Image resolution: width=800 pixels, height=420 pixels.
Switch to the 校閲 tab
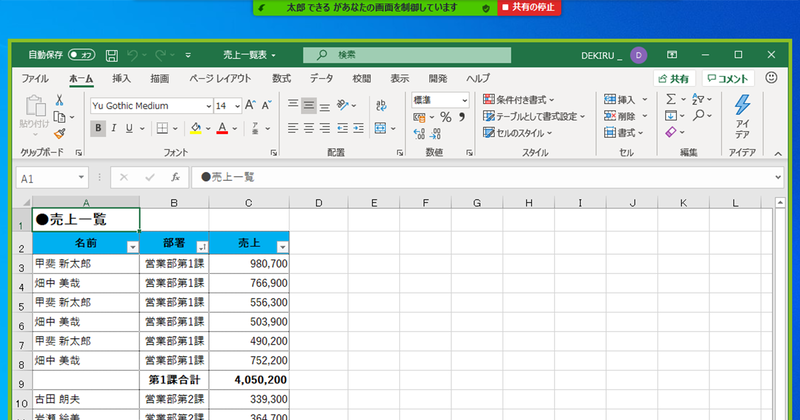click(361, 79)
